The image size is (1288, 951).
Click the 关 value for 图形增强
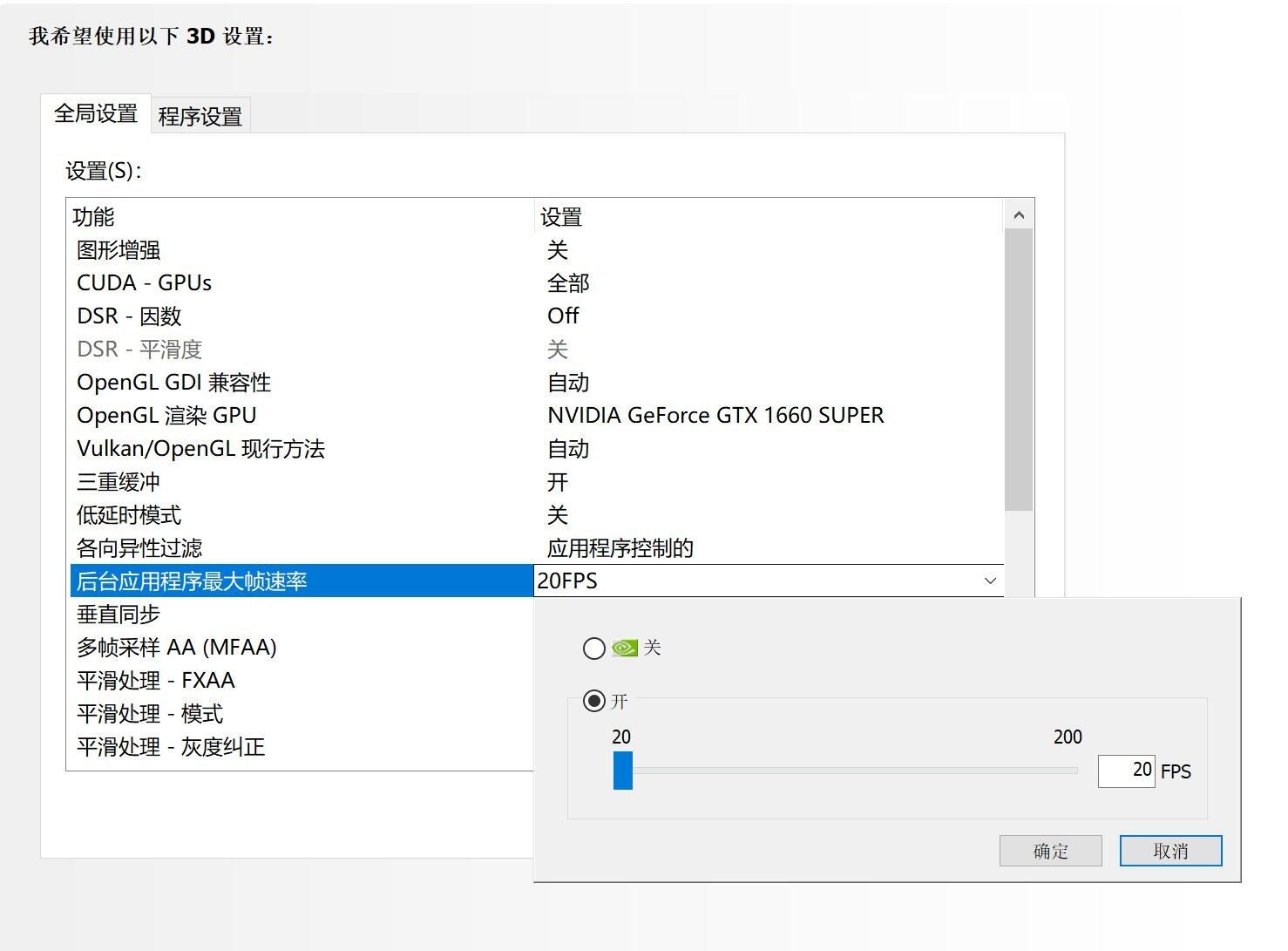point(558,250)
